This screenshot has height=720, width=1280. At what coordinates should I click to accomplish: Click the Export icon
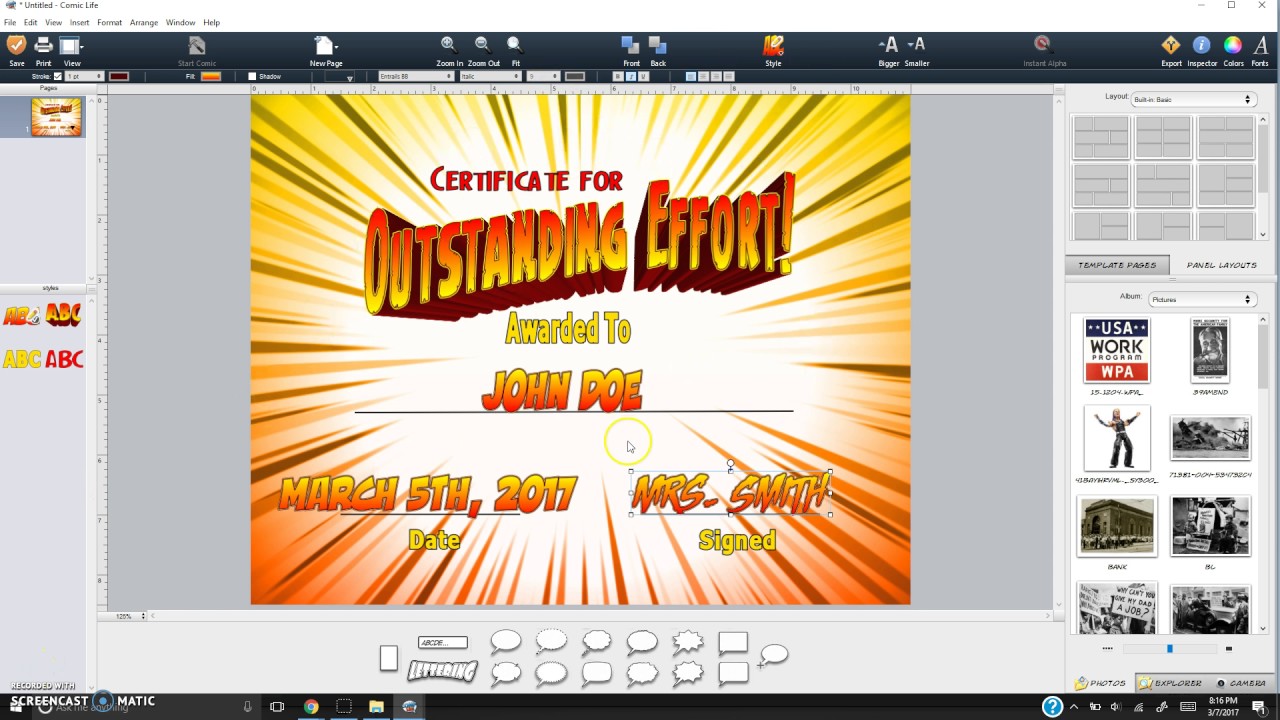1170,46
